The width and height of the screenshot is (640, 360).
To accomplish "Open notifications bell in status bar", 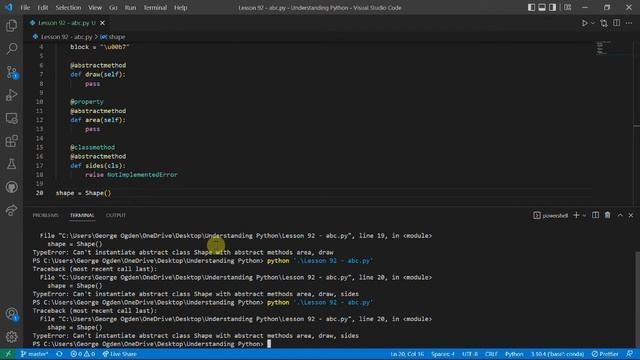I will pyautogui.click(x=630, y=354).
